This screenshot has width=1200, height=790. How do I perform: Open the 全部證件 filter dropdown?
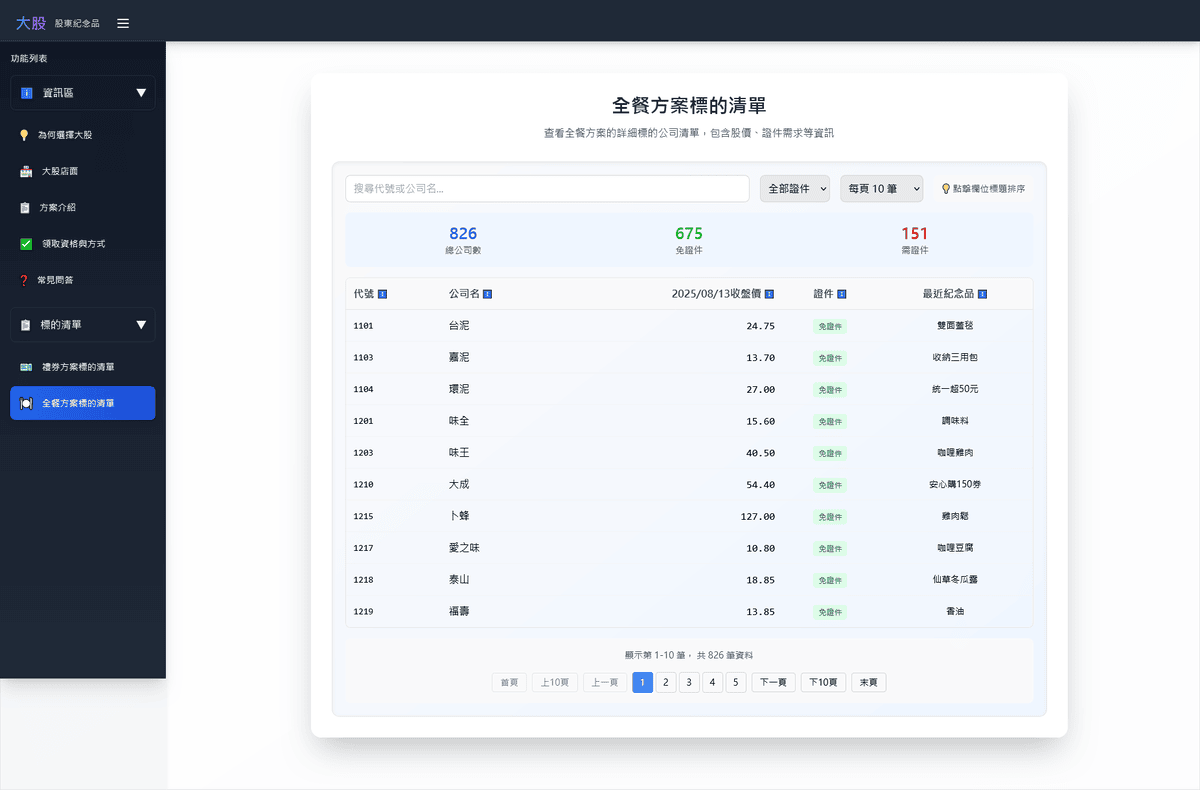pos(795,188)
